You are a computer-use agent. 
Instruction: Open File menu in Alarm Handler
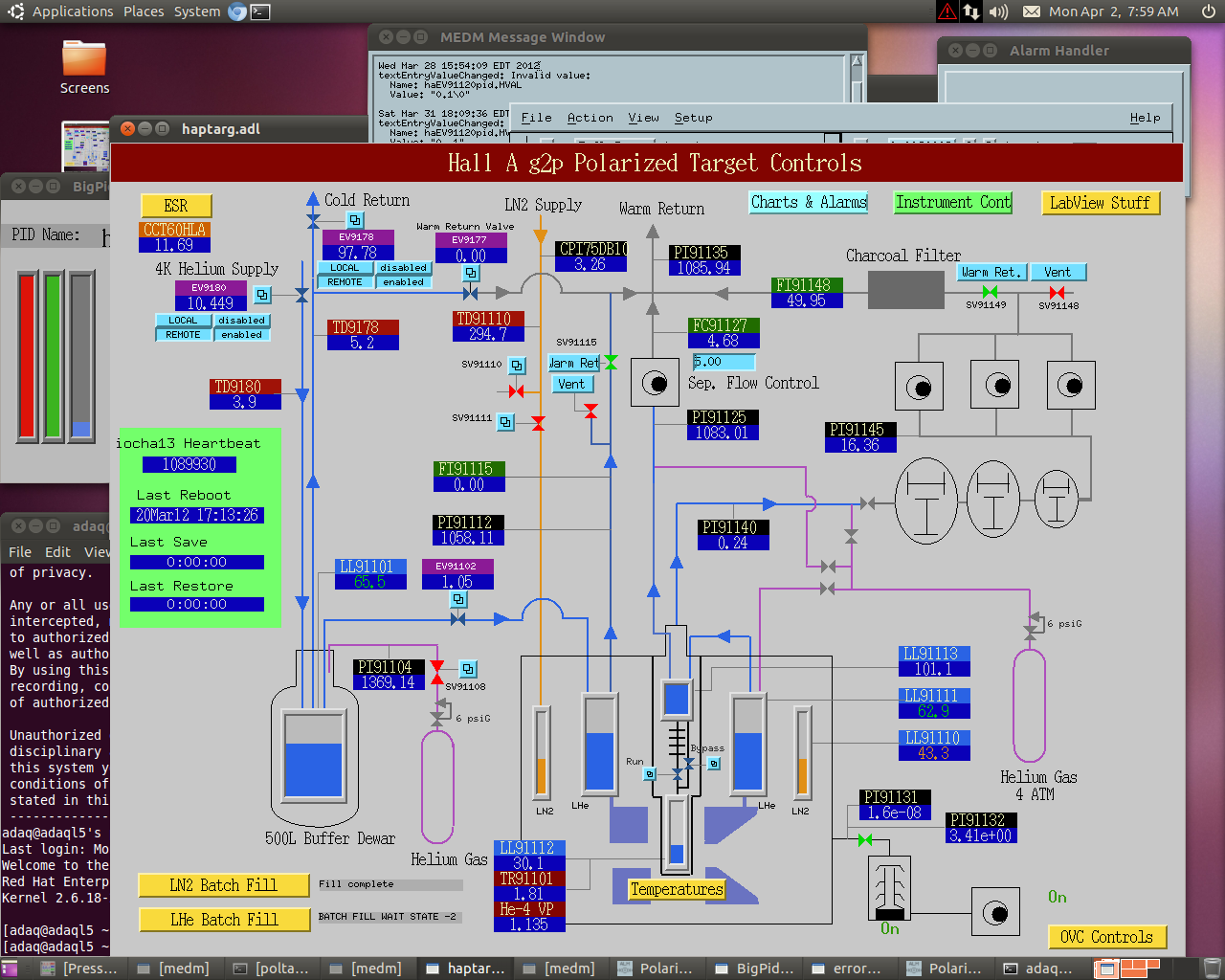click(x=536, y=118)
